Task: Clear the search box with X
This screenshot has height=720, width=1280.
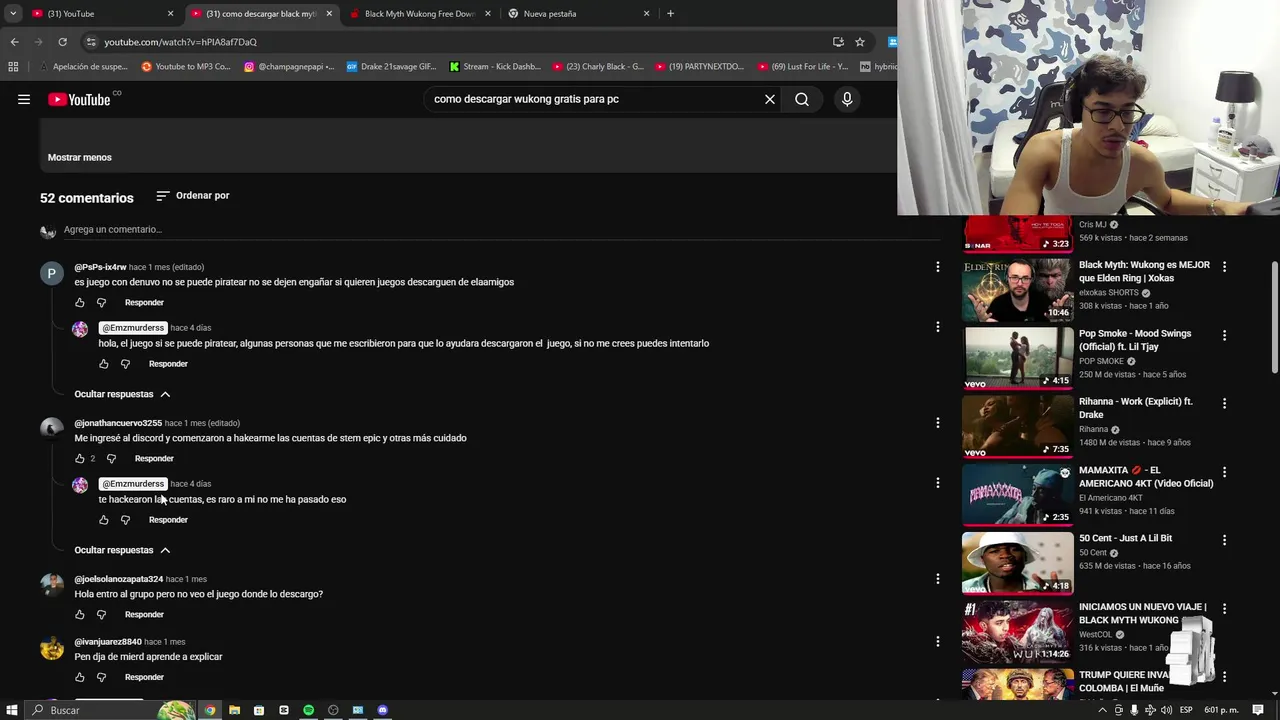Action: click(770, 99)
